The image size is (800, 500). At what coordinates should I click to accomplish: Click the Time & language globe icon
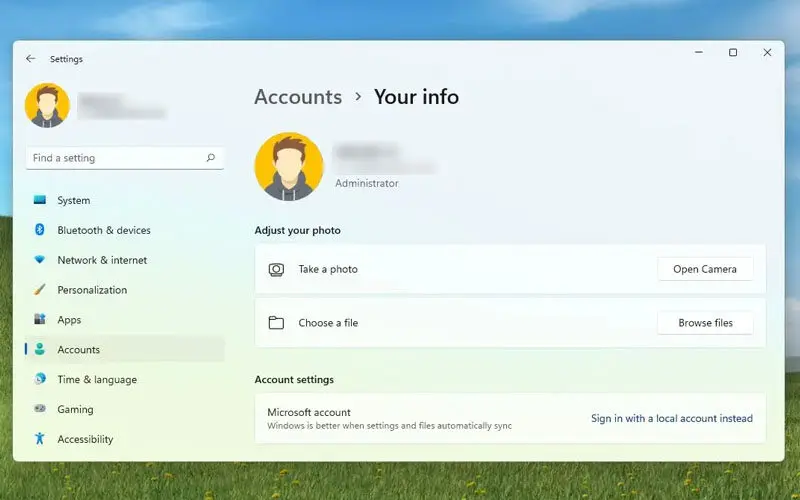pos(40,379)
